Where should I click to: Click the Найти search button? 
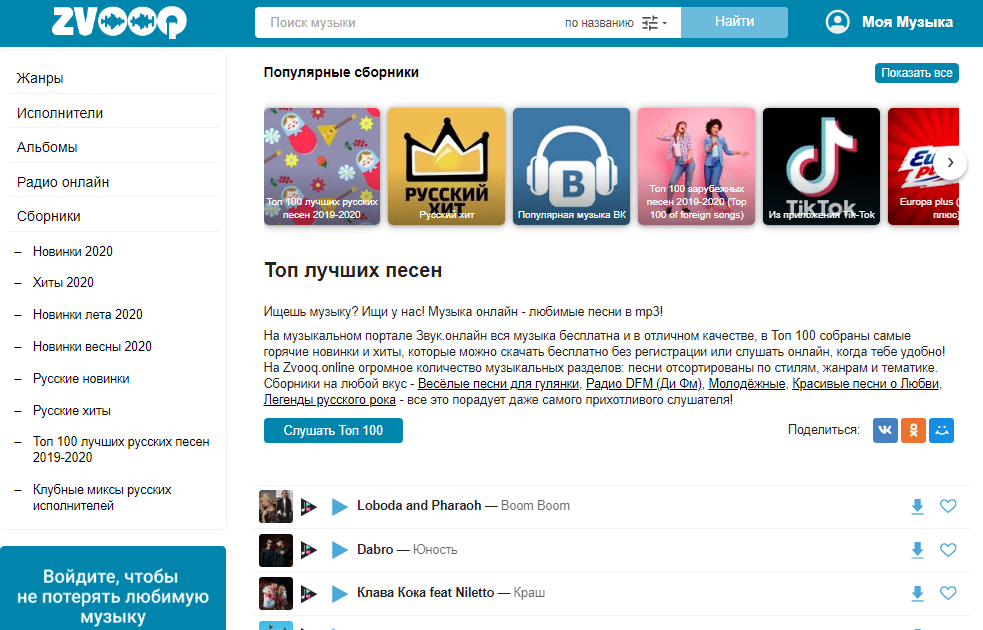[x=734, y=22]
